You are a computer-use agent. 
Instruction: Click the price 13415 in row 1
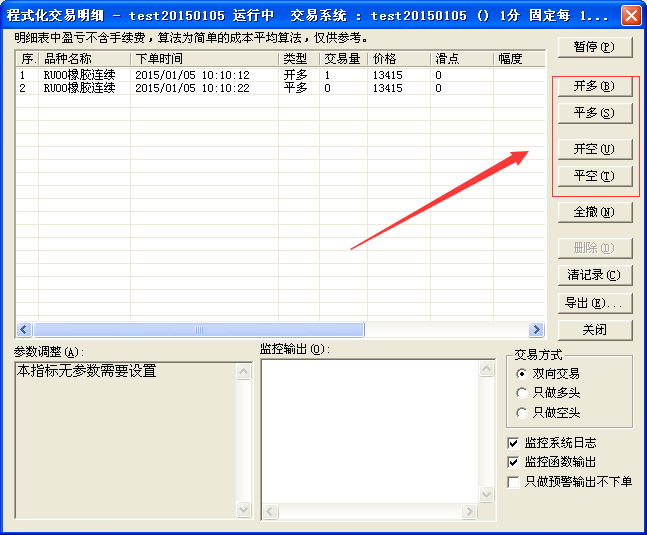(x=387, y=75)
